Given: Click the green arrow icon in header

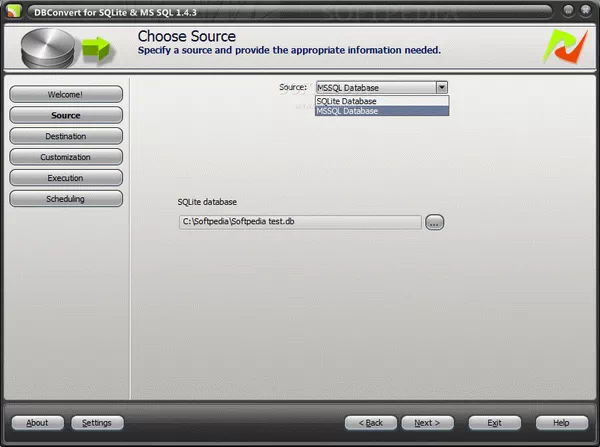Looking at the screenshot, I should click(x=96, y=49).
